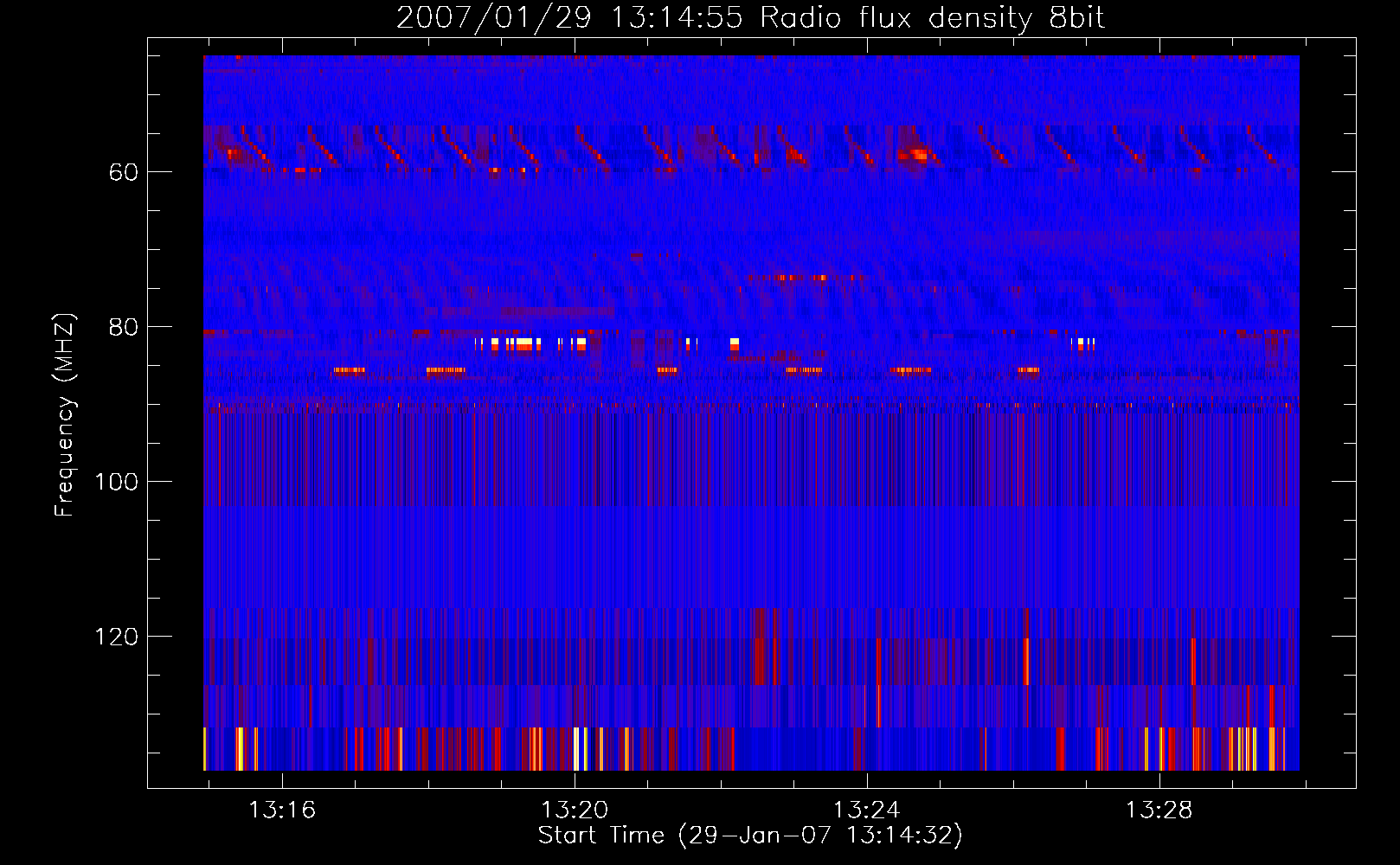Click the plot title showing 2007/01/29 13:14:55
The image size is (1400, 865).
(750, 18)
